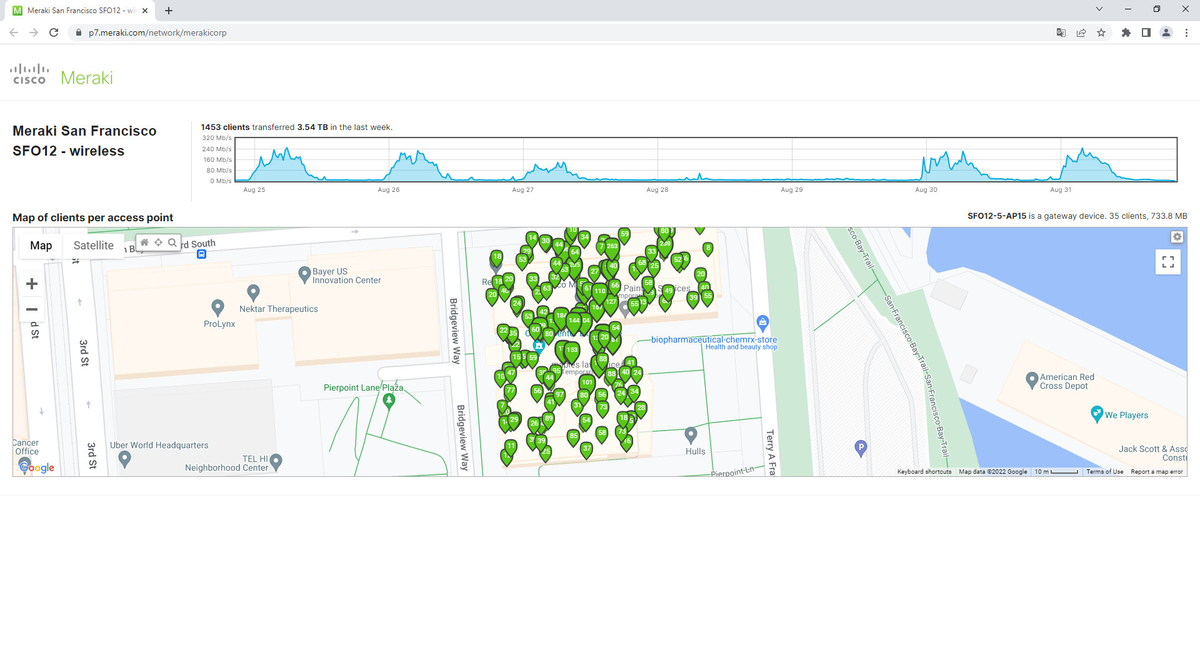The height and width of the screenshot is (650, 1200).
Task: Select access point marker 110
Action: [x=600, y=293]
